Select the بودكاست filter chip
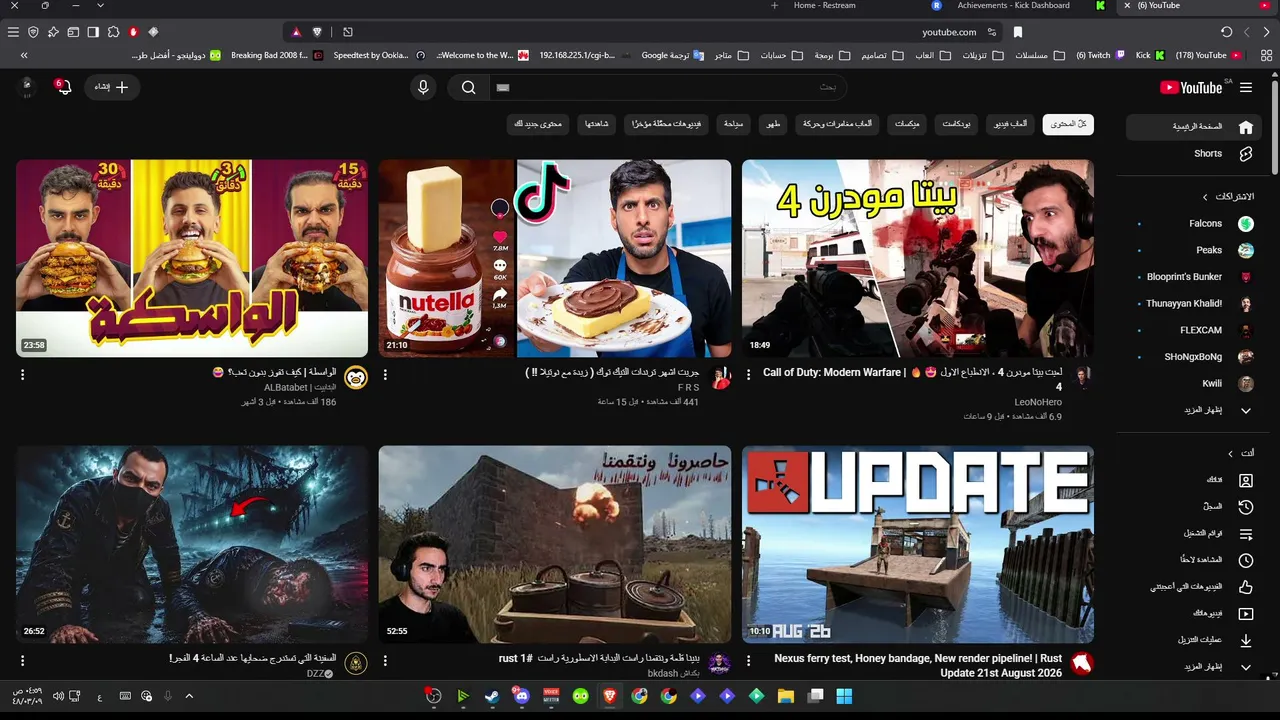The height and width of the screenshot is (720, 1280). coord(957,124)
